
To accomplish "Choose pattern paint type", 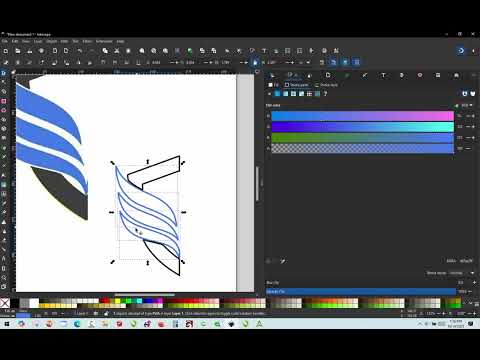I will coord(309,94).
